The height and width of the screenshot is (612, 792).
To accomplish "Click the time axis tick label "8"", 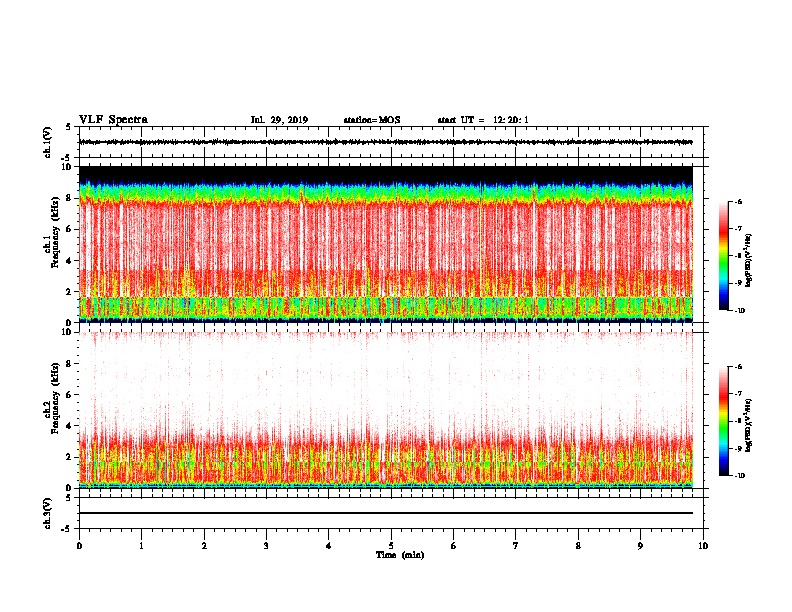I will point(578,546).
